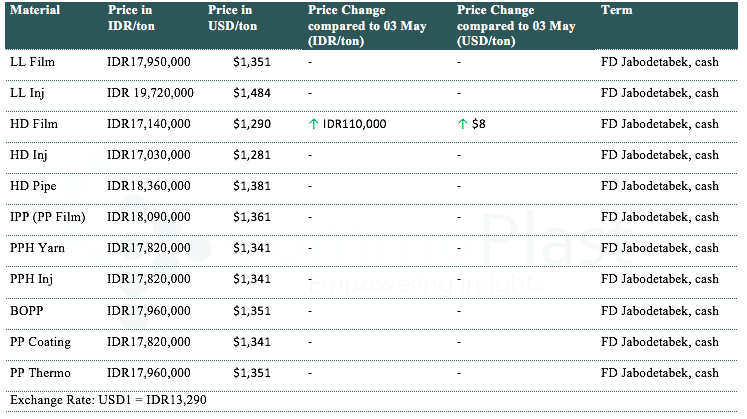This screenshot has width=747, height=419.
Task: Select the Material column header
Action: (x=35, y=10)
